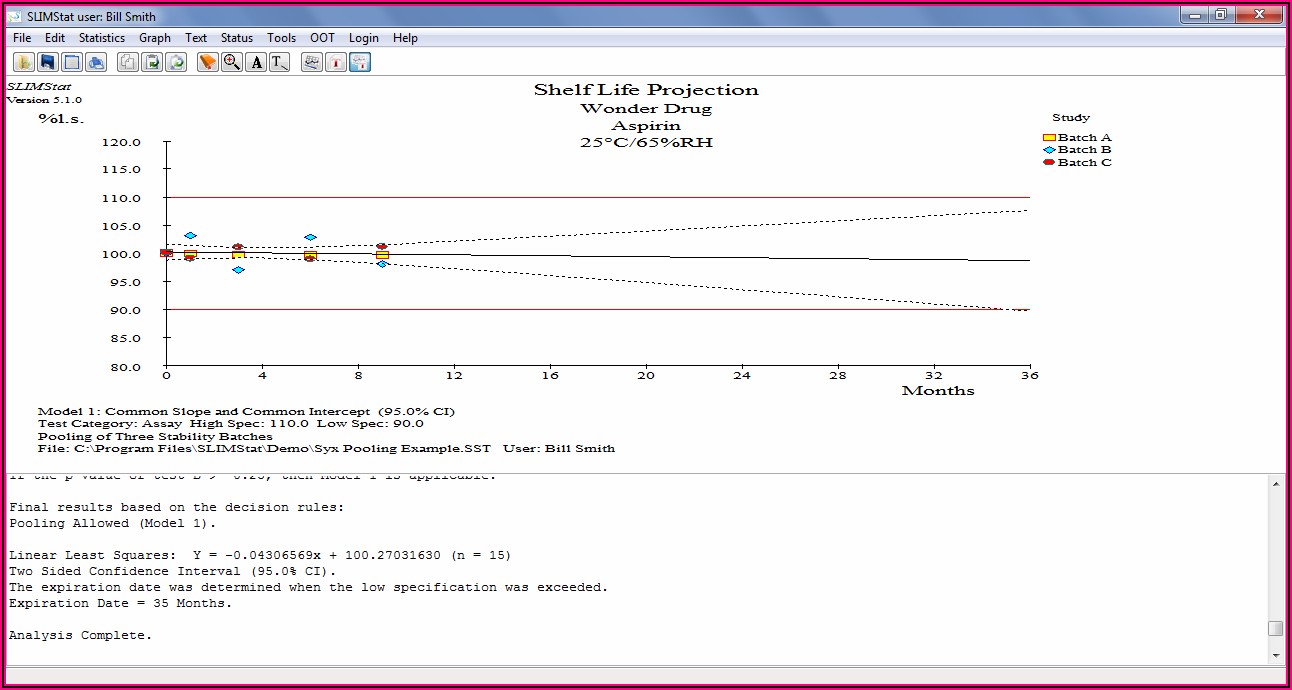
Task: Open the Graph menu
Action: pyautogui.click(x=155, y=38)
